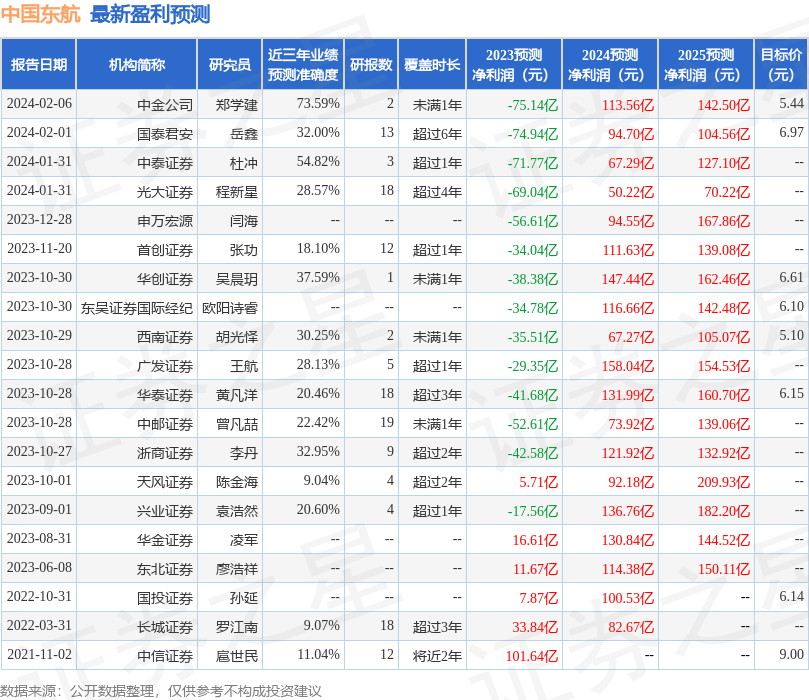Image resolution: width=809 pixels, height=700 pixels.
Task: Click the date 2023-10-29
Action: 39,336
